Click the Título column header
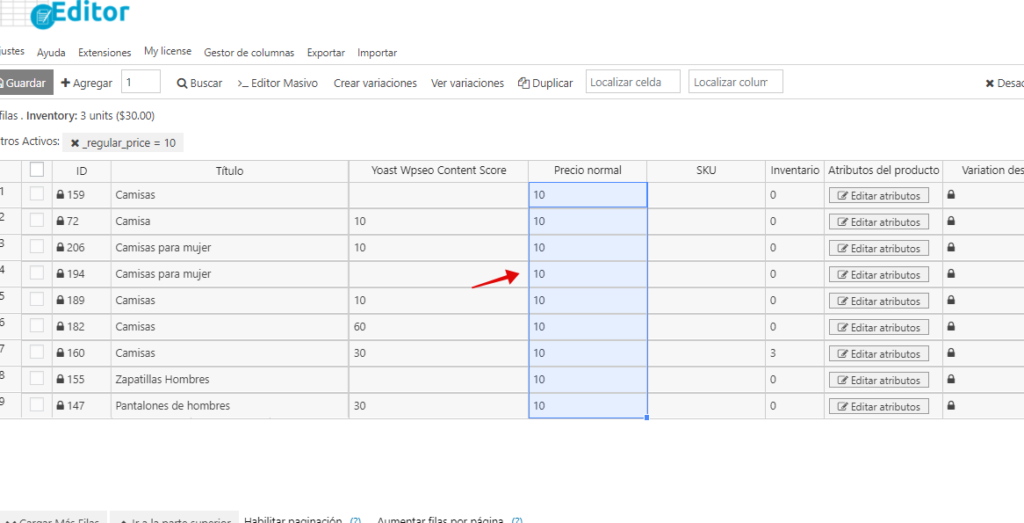Screen dimensions: 1024x523 point(230,171)
